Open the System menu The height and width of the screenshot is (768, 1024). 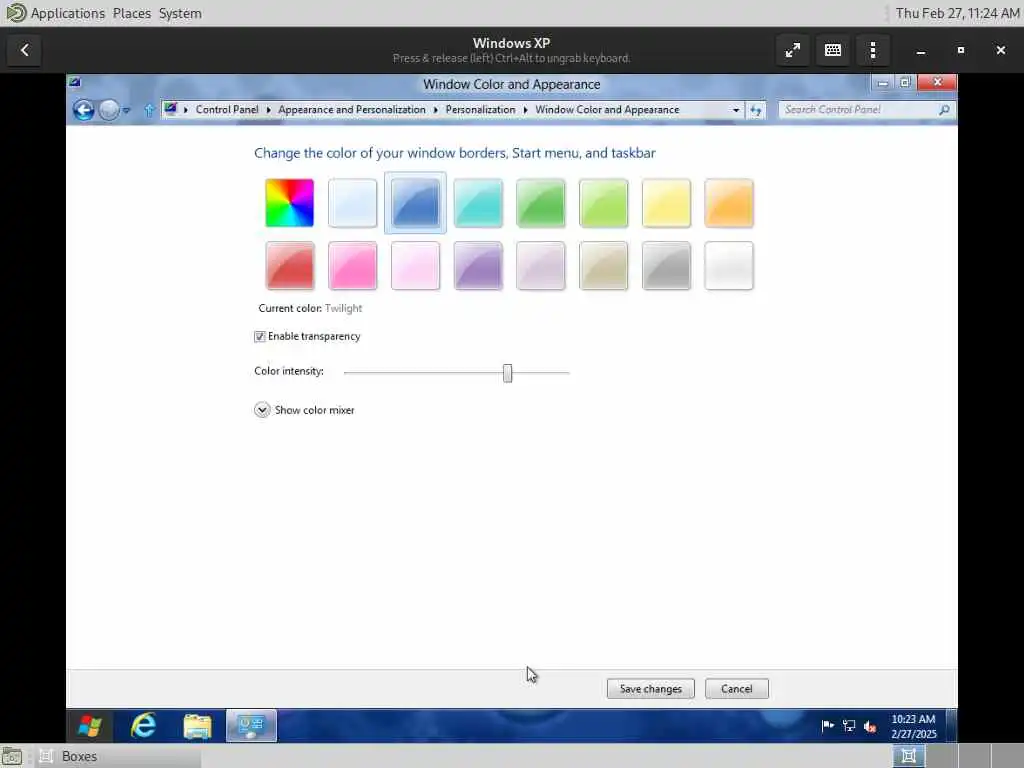coord(180,13)
